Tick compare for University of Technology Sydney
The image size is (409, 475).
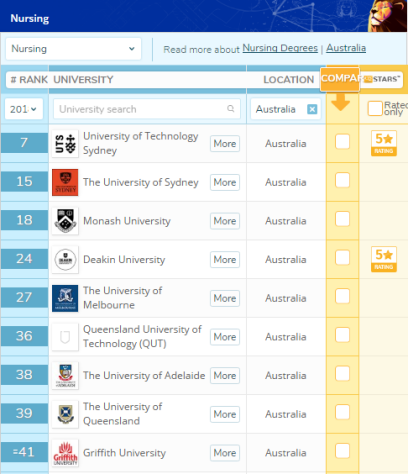point(342,142)
